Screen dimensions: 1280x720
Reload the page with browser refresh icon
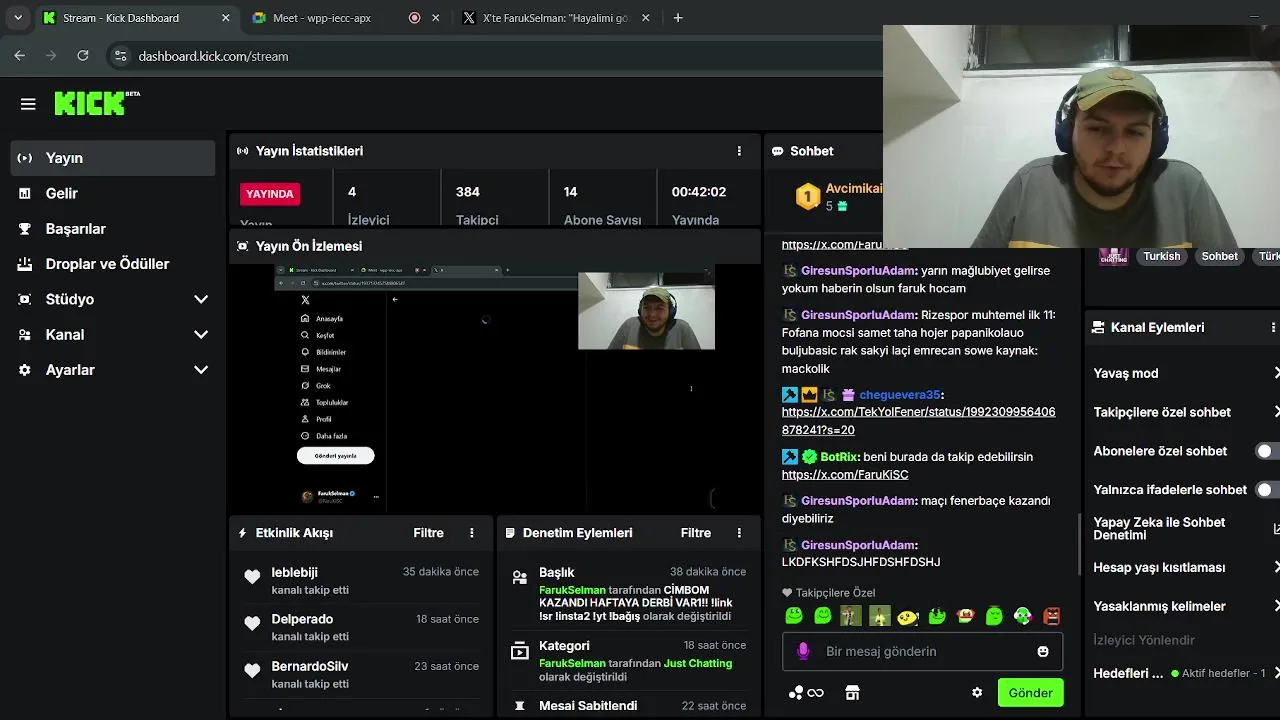(83, 56)
